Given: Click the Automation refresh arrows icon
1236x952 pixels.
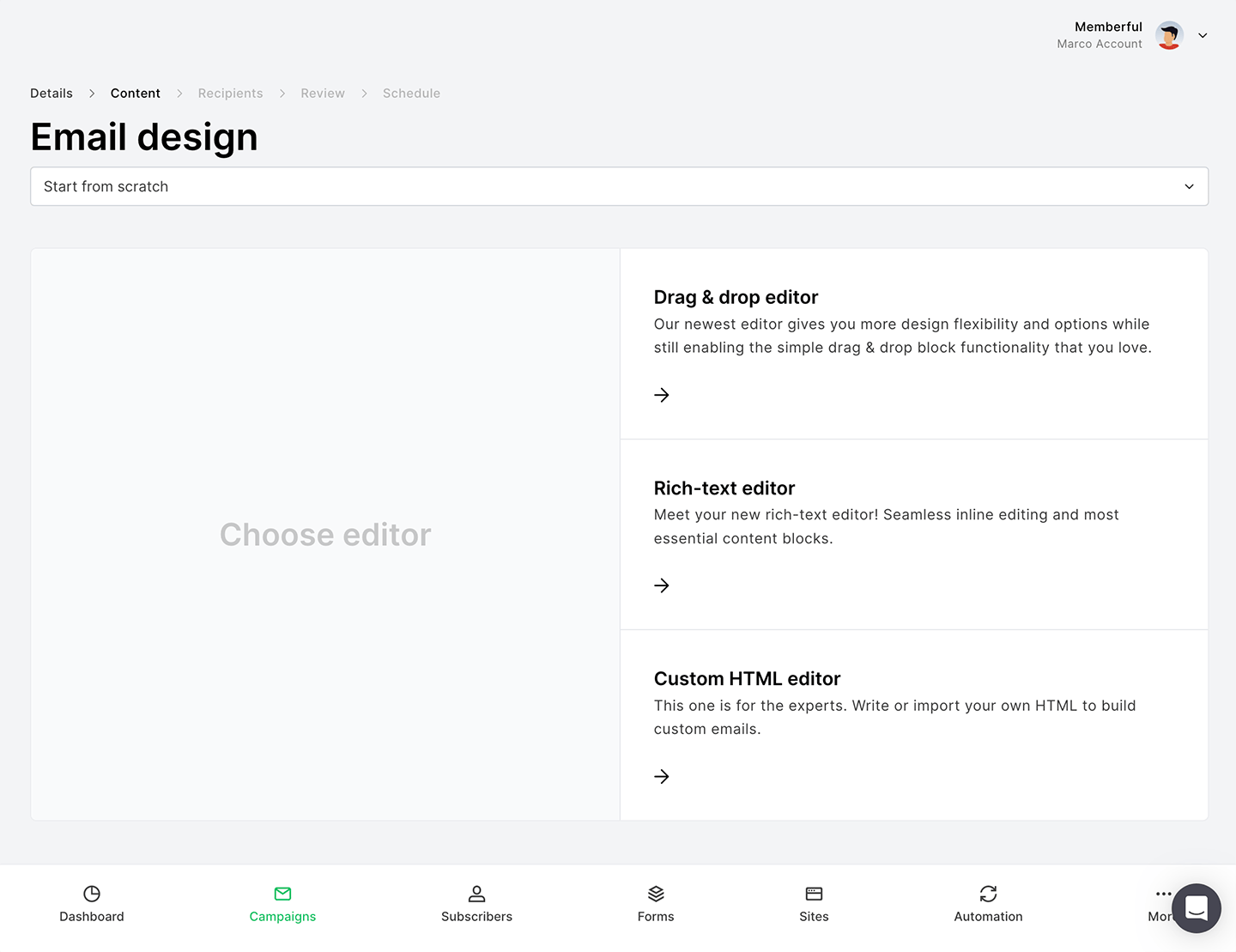Looking at the screenshot, I should 988,894.
